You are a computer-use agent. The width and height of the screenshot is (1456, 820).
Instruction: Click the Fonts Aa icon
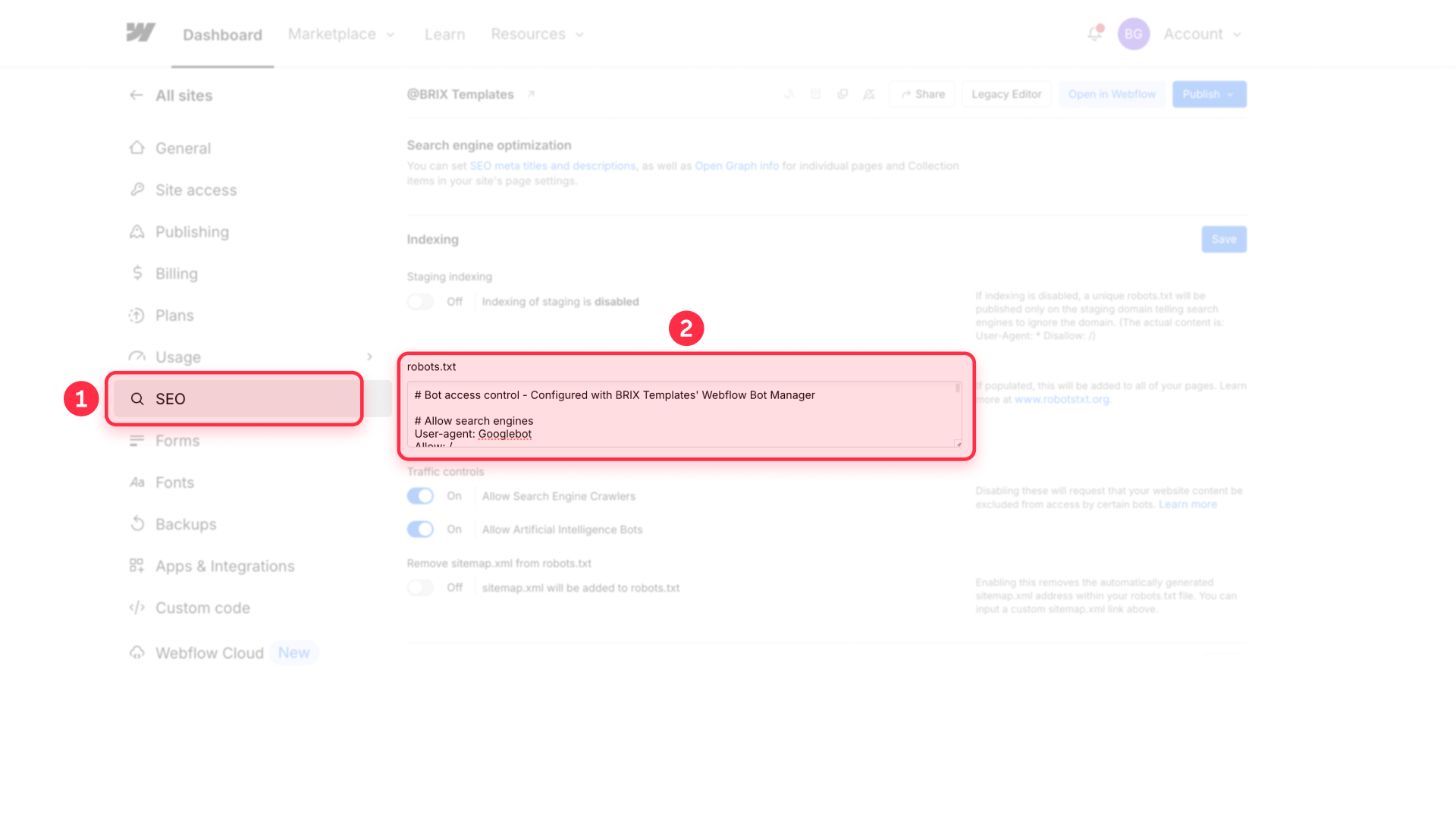136,482
